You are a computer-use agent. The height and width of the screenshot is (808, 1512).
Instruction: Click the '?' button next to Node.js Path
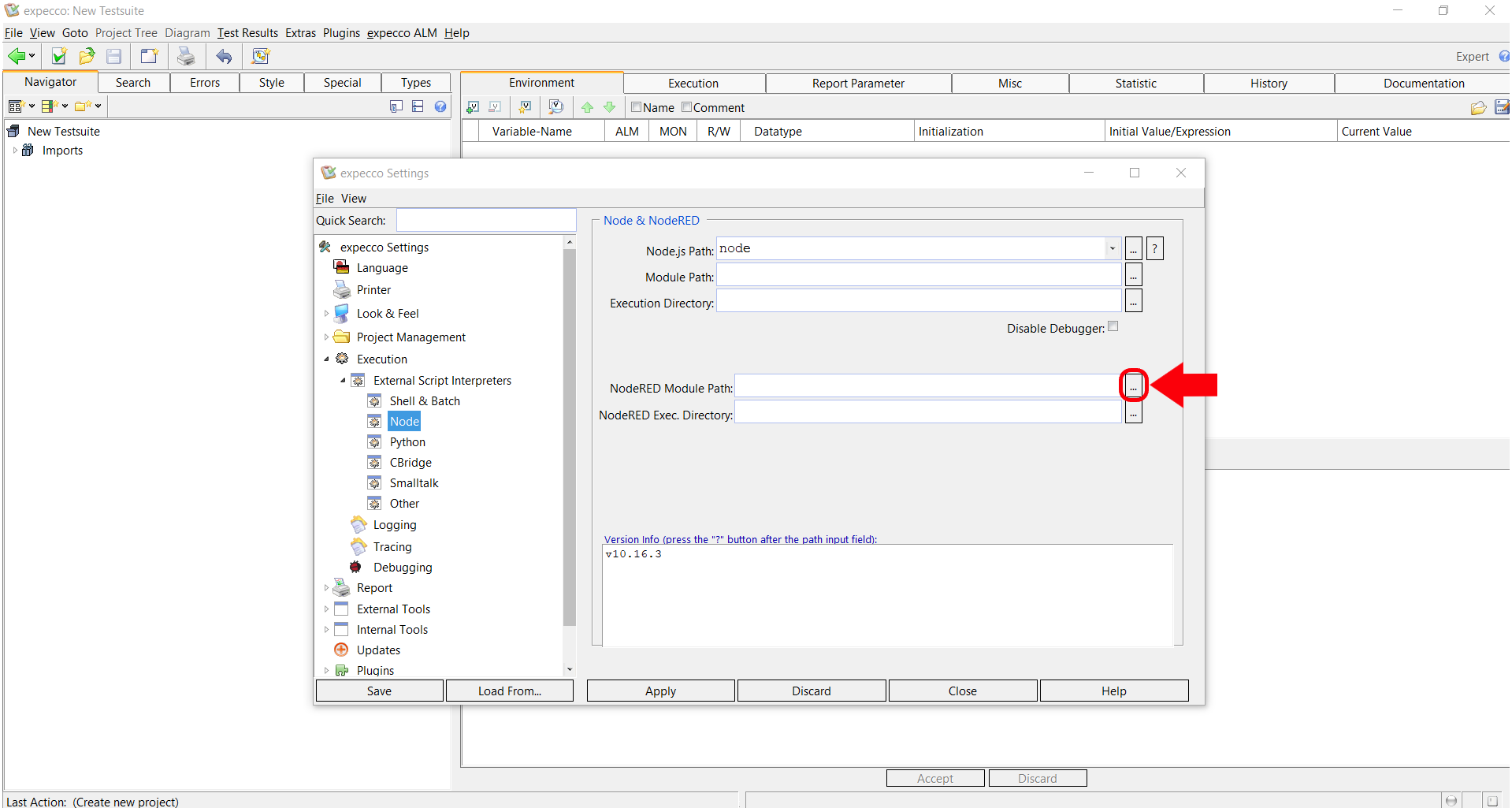[x=1154, y=249]
